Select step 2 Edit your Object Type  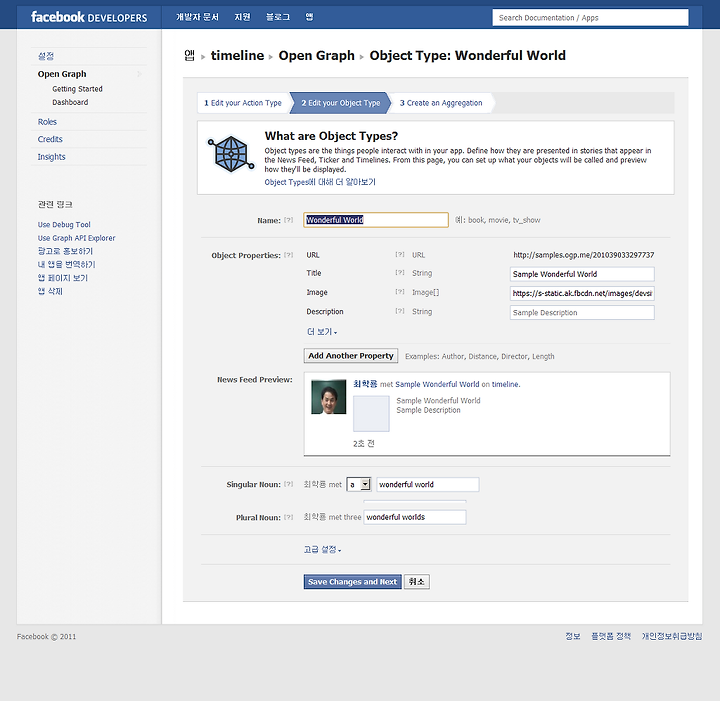340,103
